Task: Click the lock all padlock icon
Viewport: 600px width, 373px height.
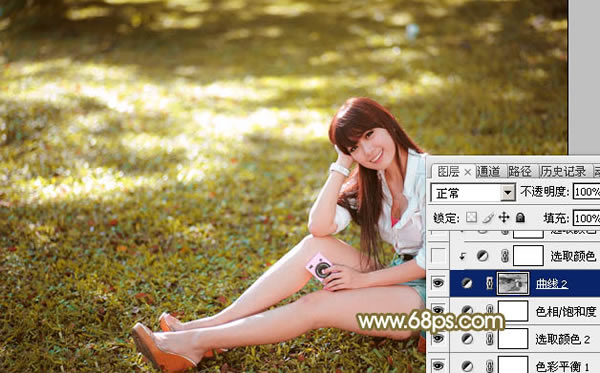Action: pyautogui.click(x=520, y=218)
